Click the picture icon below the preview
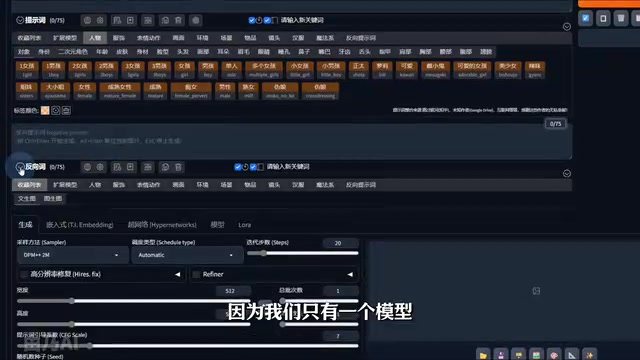 (536, 355)
